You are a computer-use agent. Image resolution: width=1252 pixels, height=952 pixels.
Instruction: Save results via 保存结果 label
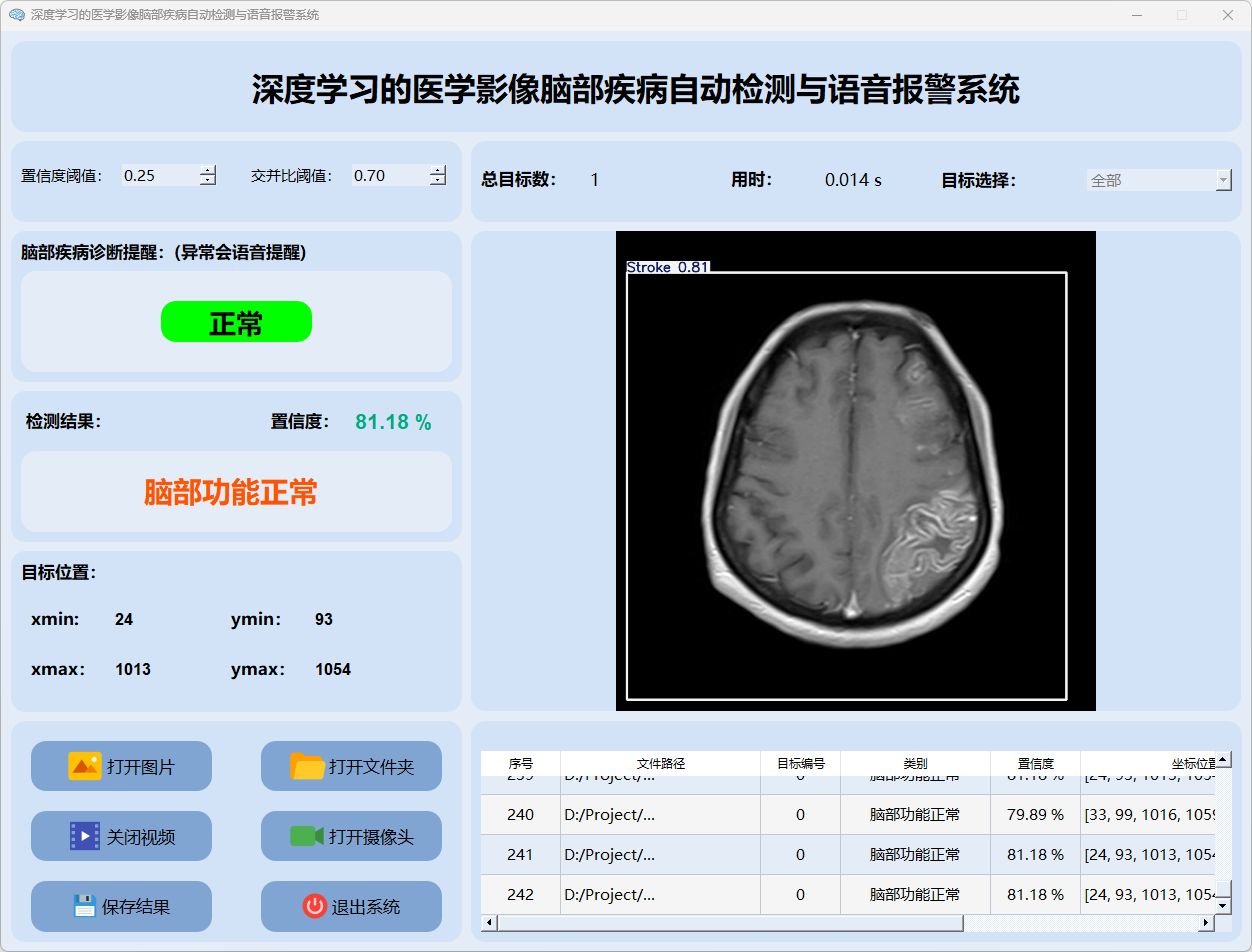pyautogui.click(x=136, y=907)
